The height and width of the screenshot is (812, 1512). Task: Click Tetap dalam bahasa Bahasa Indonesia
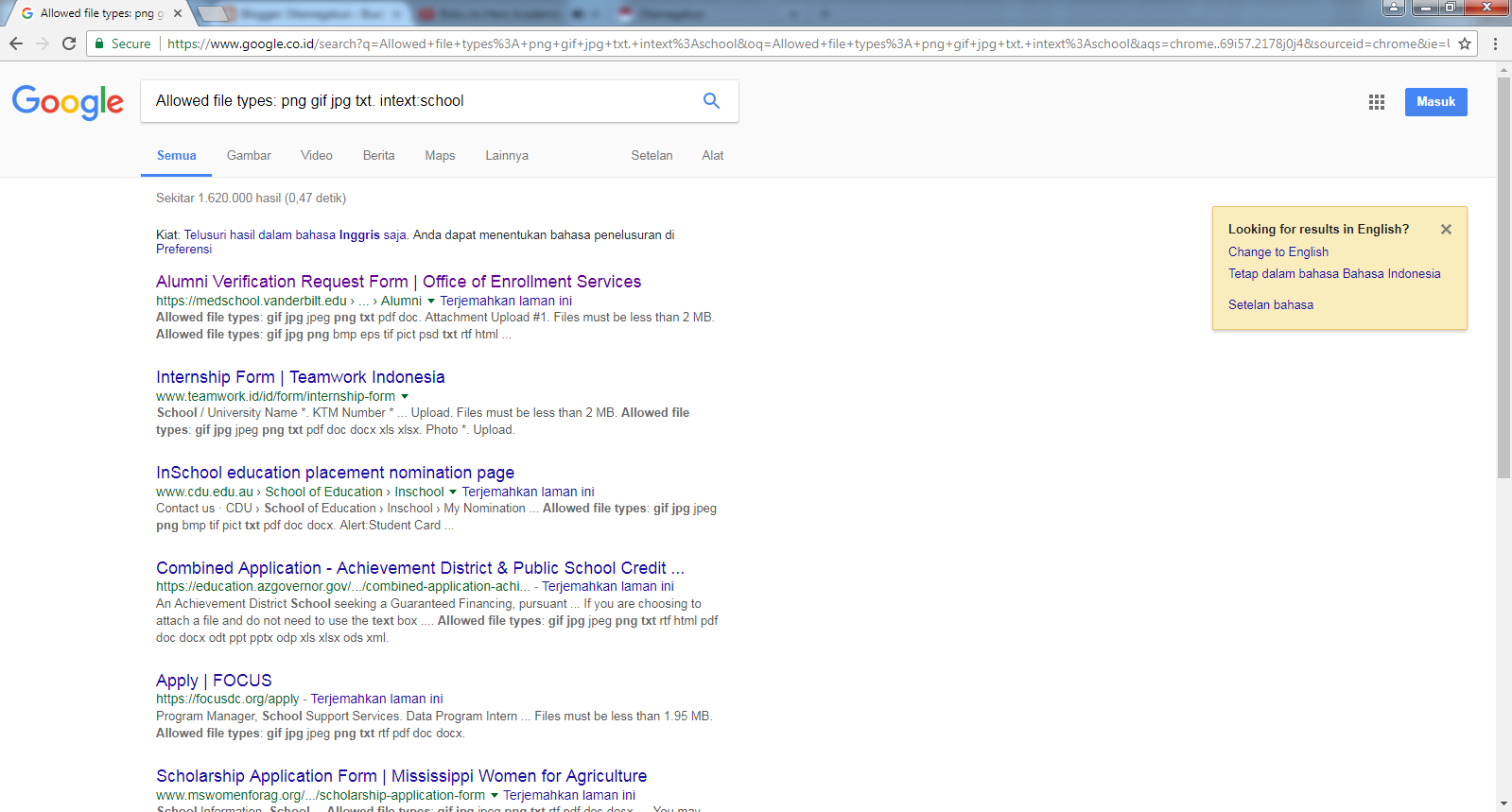point(1334,274)
